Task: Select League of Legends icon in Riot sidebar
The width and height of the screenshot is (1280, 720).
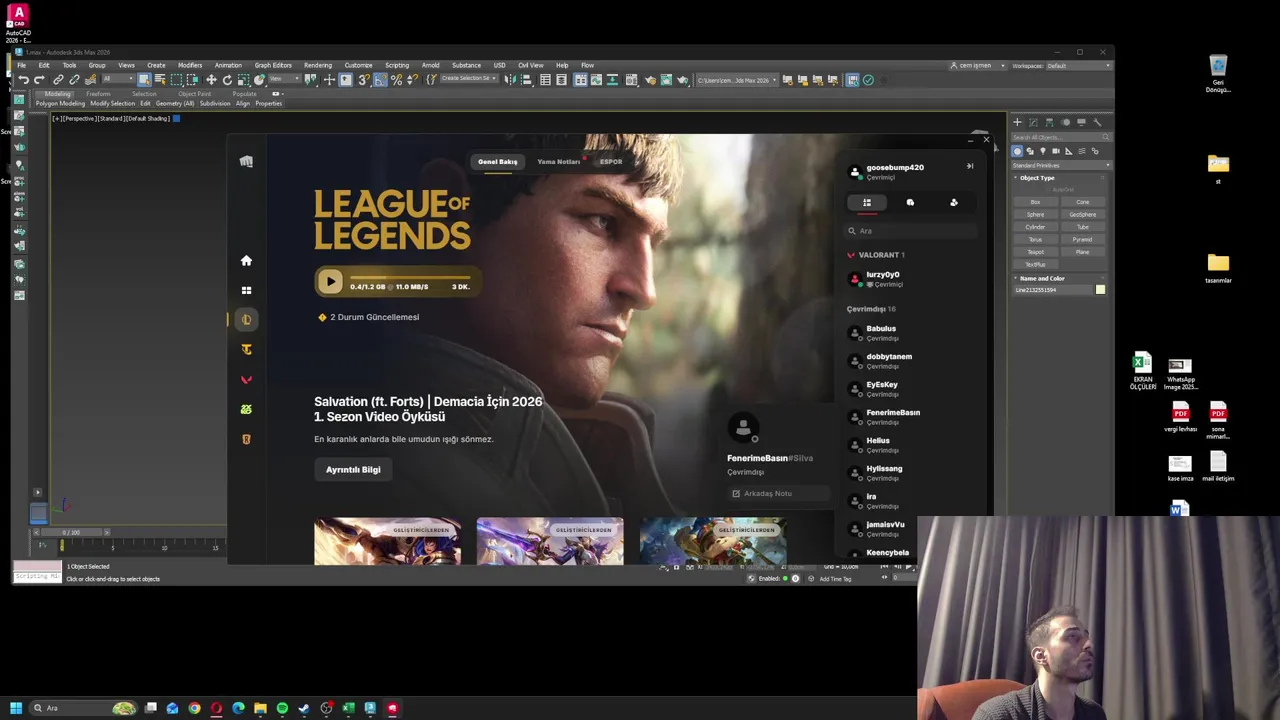Action: pyautogui.click(x=246, y=320)
